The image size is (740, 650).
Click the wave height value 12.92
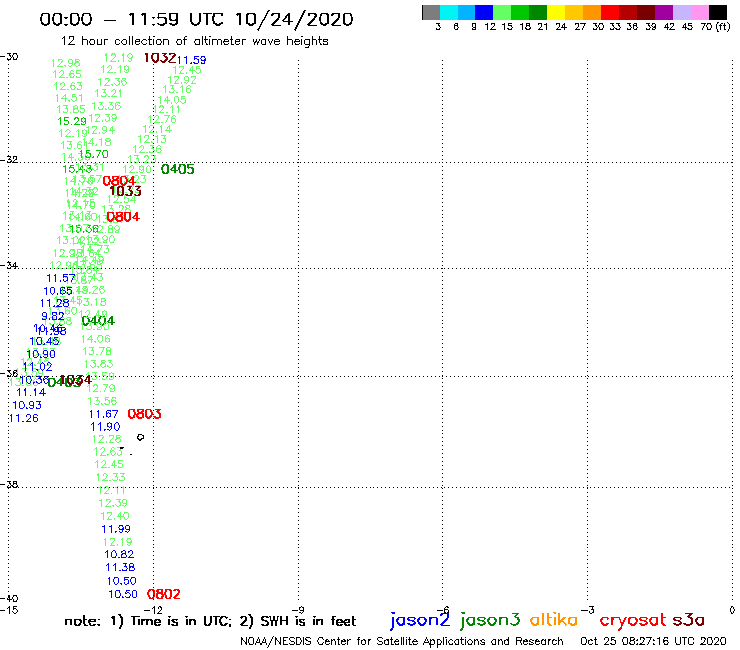[182, 80]
